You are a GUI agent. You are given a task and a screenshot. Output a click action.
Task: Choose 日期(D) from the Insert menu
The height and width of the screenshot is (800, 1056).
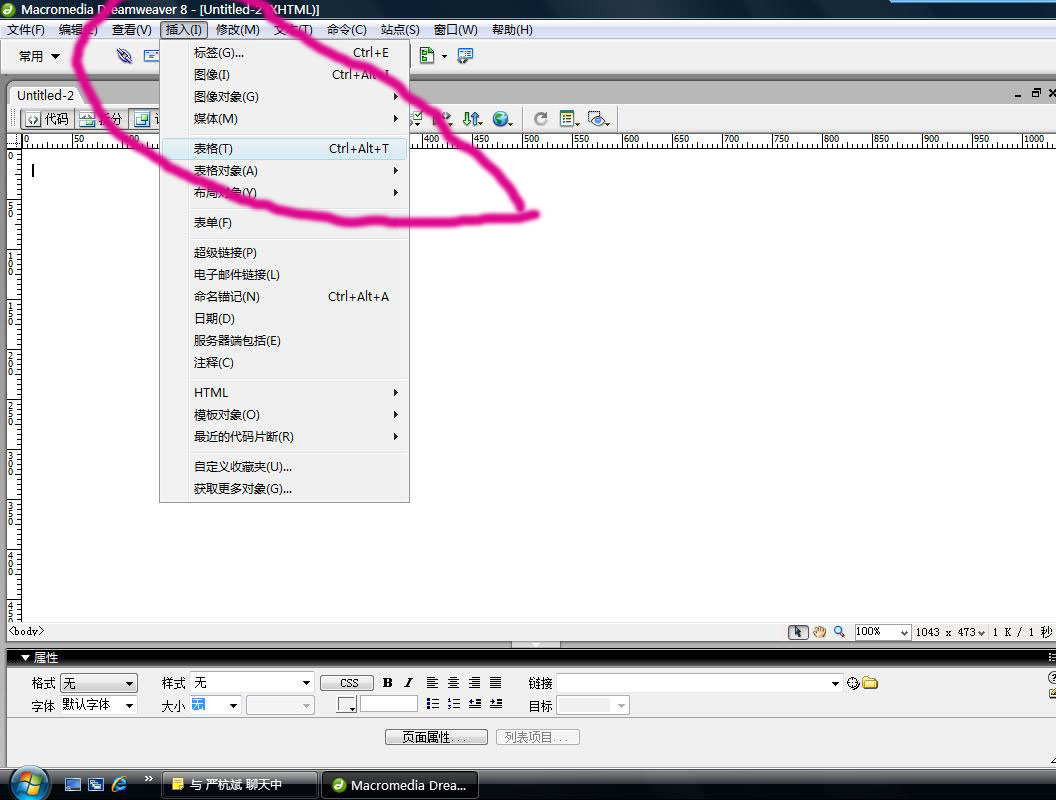284,319
